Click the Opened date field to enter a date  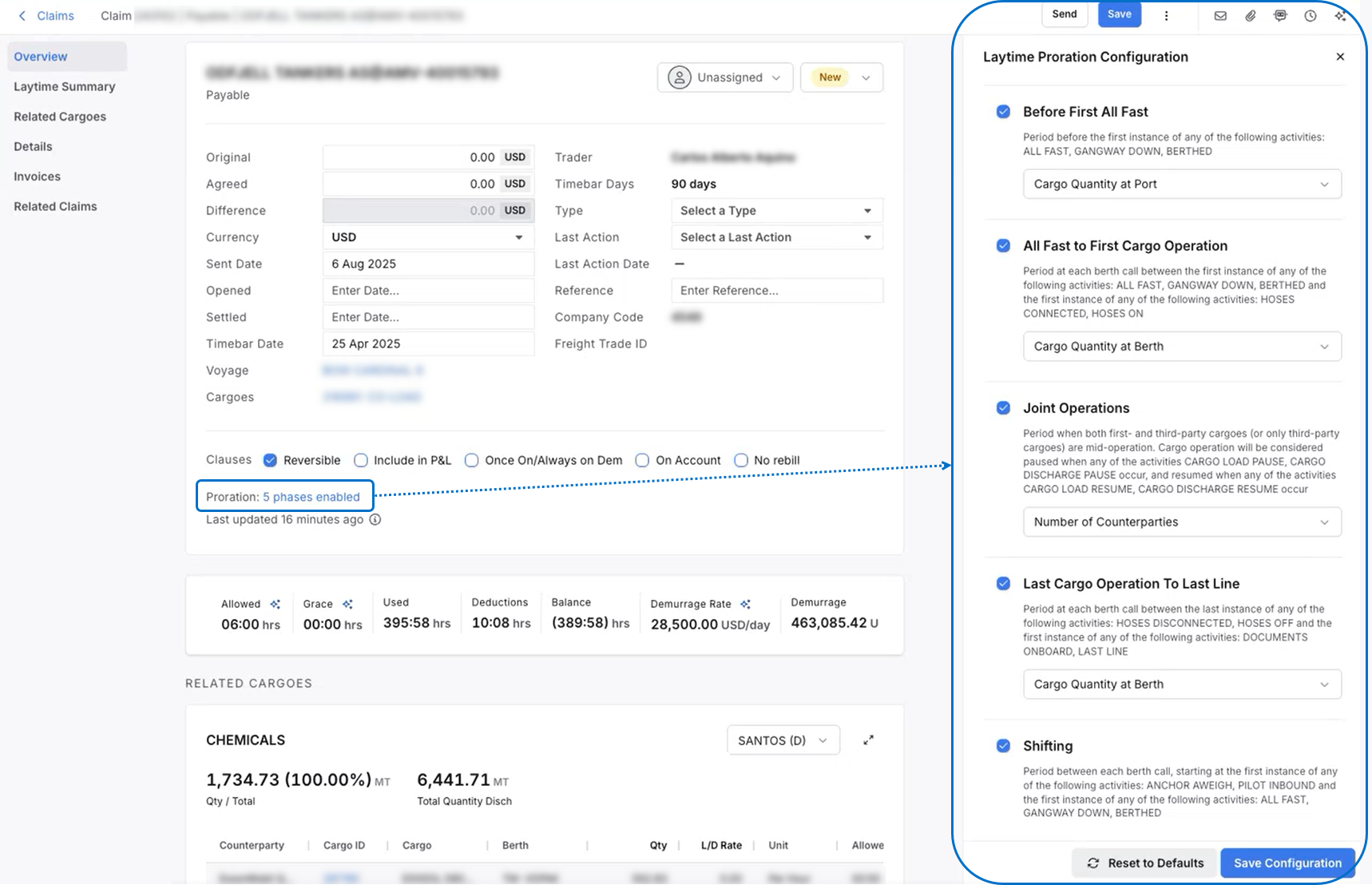(428, 290)
